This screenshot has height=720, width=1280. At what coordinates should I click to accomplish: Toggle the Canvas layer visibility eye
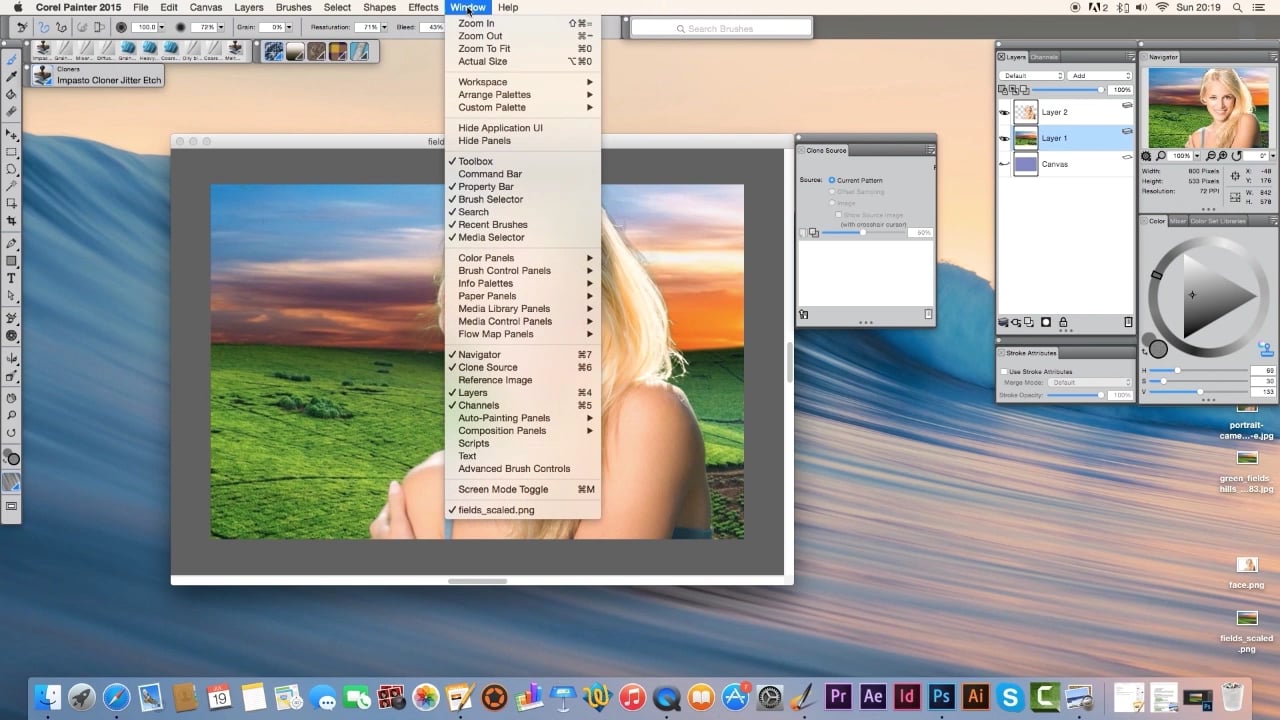click(1004, 164)
